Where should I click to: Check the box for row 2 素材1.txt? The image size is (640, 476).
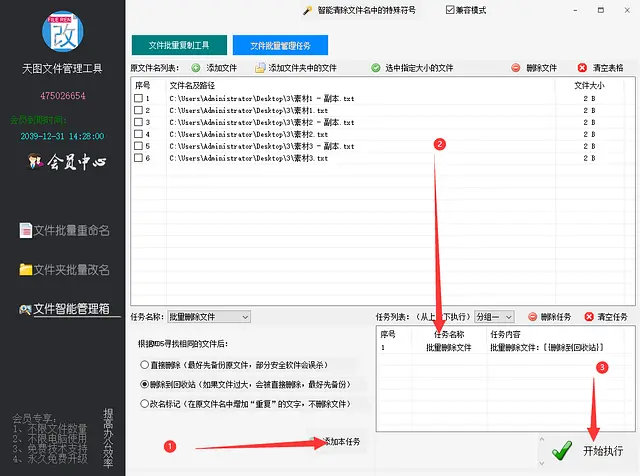click(138, 110)
